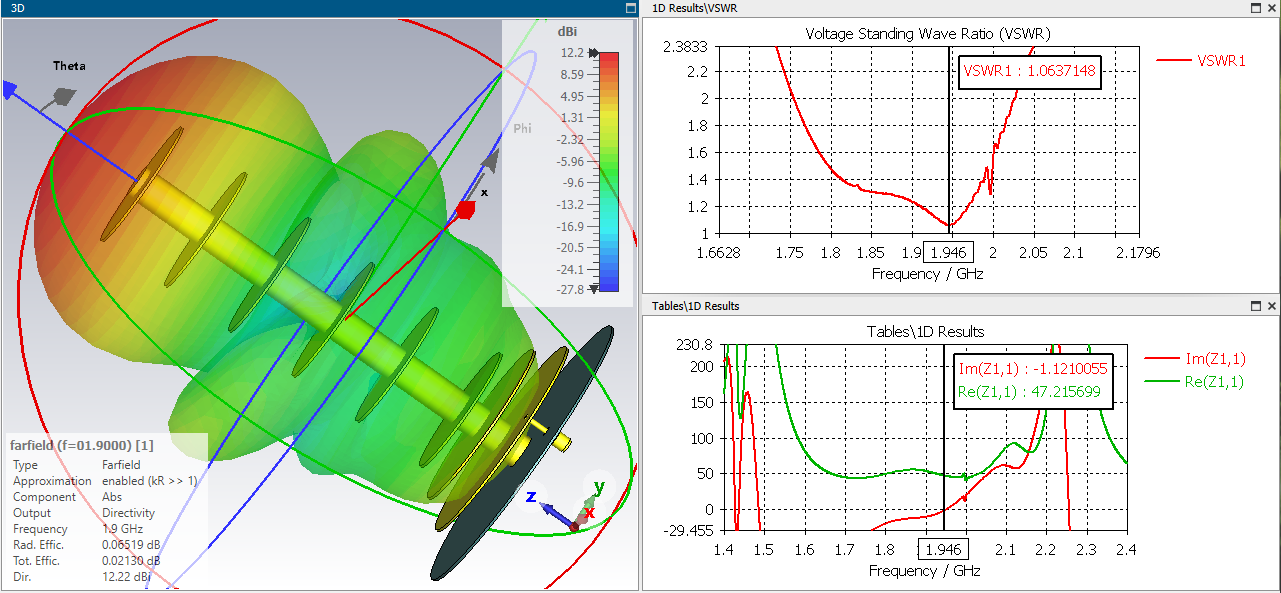The width and height of the screenshot is (1281, 593).
Task: Click the gray Theta arrow in 3D view
Action: (x=63, y=96)
